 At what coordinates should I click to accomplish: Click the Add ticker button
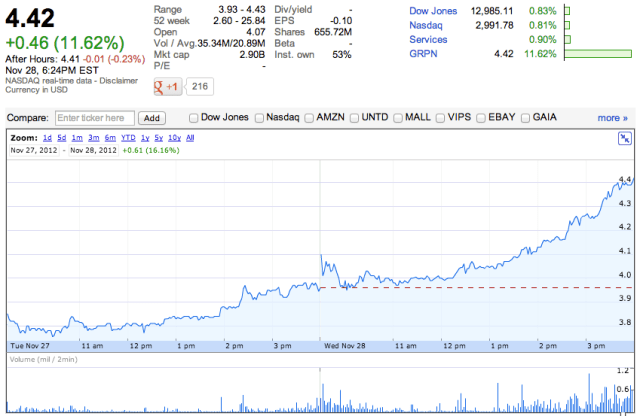pos(152,118)
